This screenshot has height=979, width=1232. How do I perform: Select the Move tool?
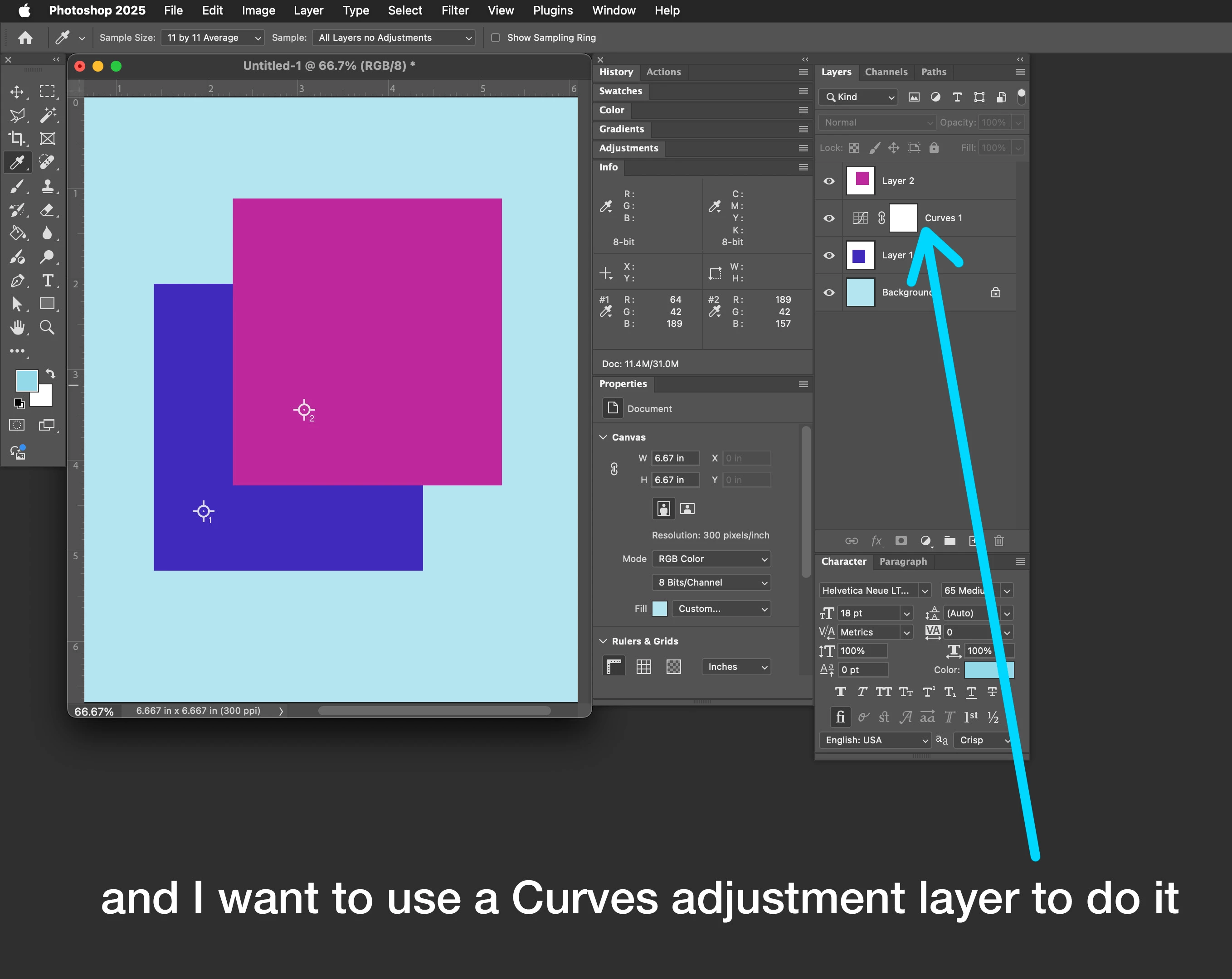17,92
